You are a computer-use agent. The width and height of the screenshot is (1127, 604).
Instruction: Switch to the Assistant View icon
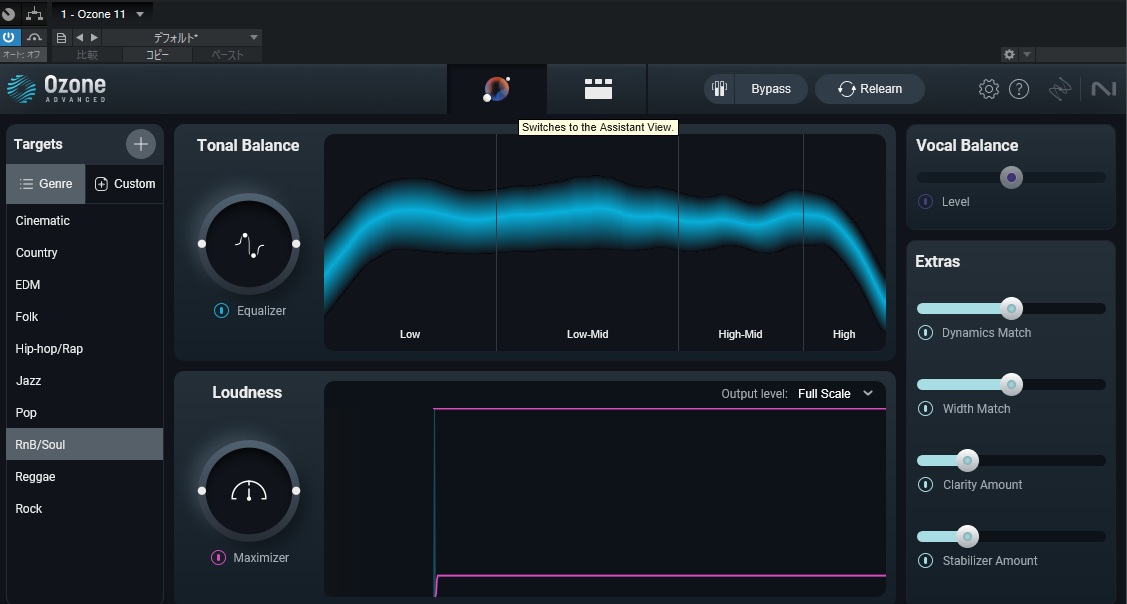click(497, 89)
